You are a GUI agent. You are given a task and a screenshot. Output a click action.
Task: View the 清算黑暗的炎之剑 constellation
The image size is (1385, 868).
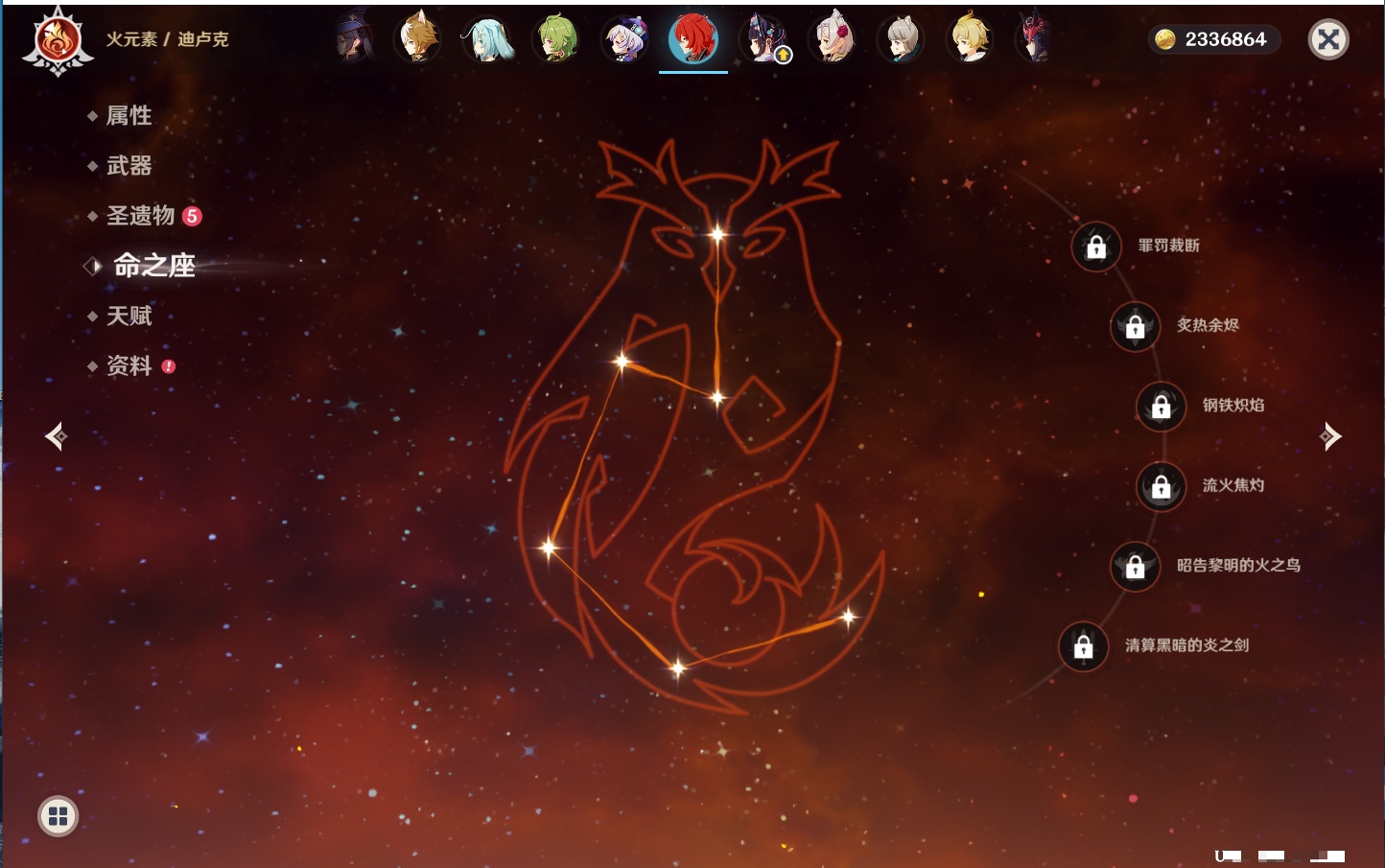(1185, 645)
